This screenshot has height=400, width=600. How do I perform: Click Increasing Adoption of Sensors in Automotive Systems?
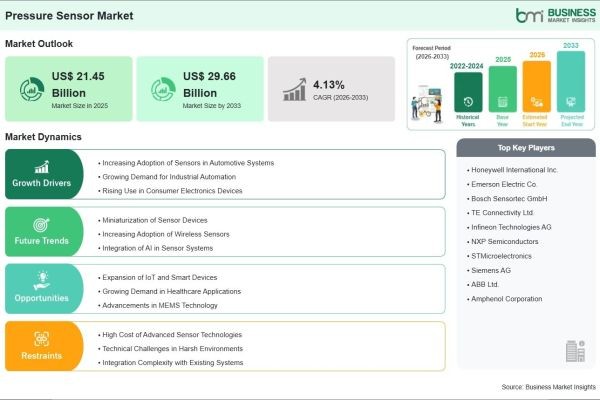tap(186, 163)
